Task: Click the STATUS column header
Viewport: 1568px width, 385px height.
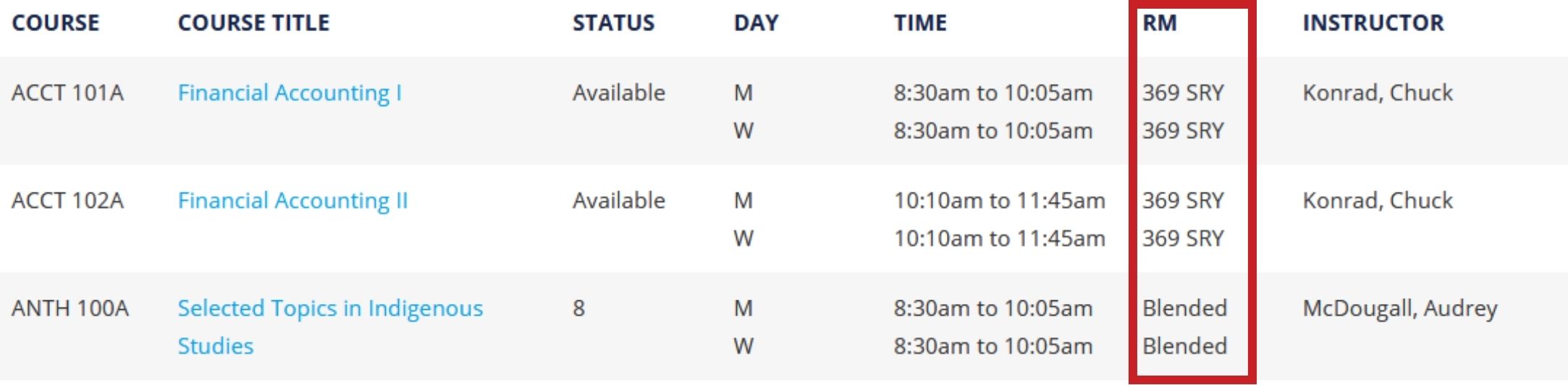Action: tap(613, 23)
